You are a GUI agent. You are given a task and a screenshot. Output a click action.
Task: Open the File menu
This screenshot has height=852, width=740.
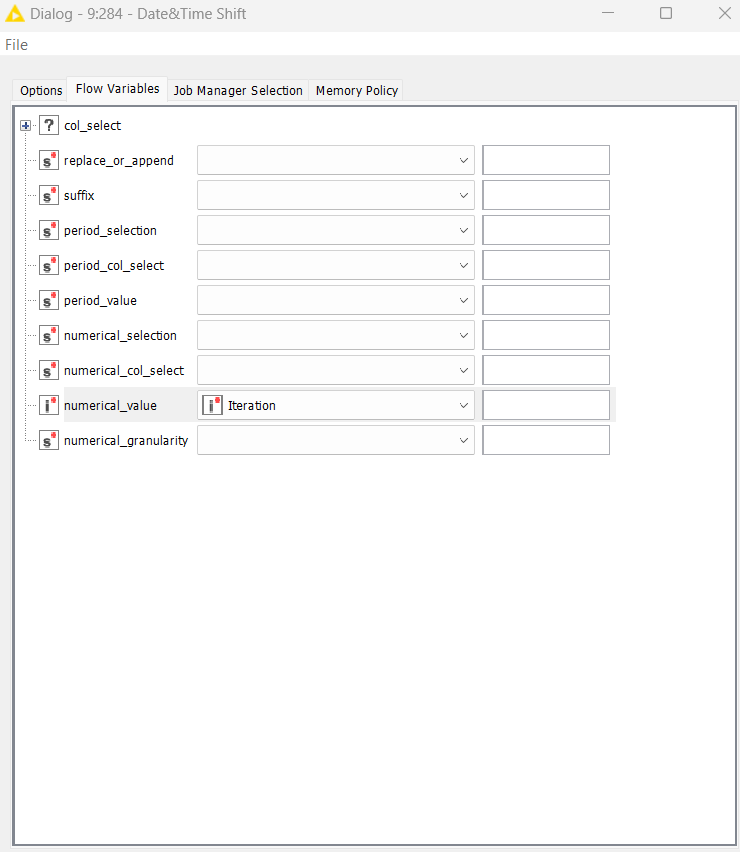click(x=16, y=45)
